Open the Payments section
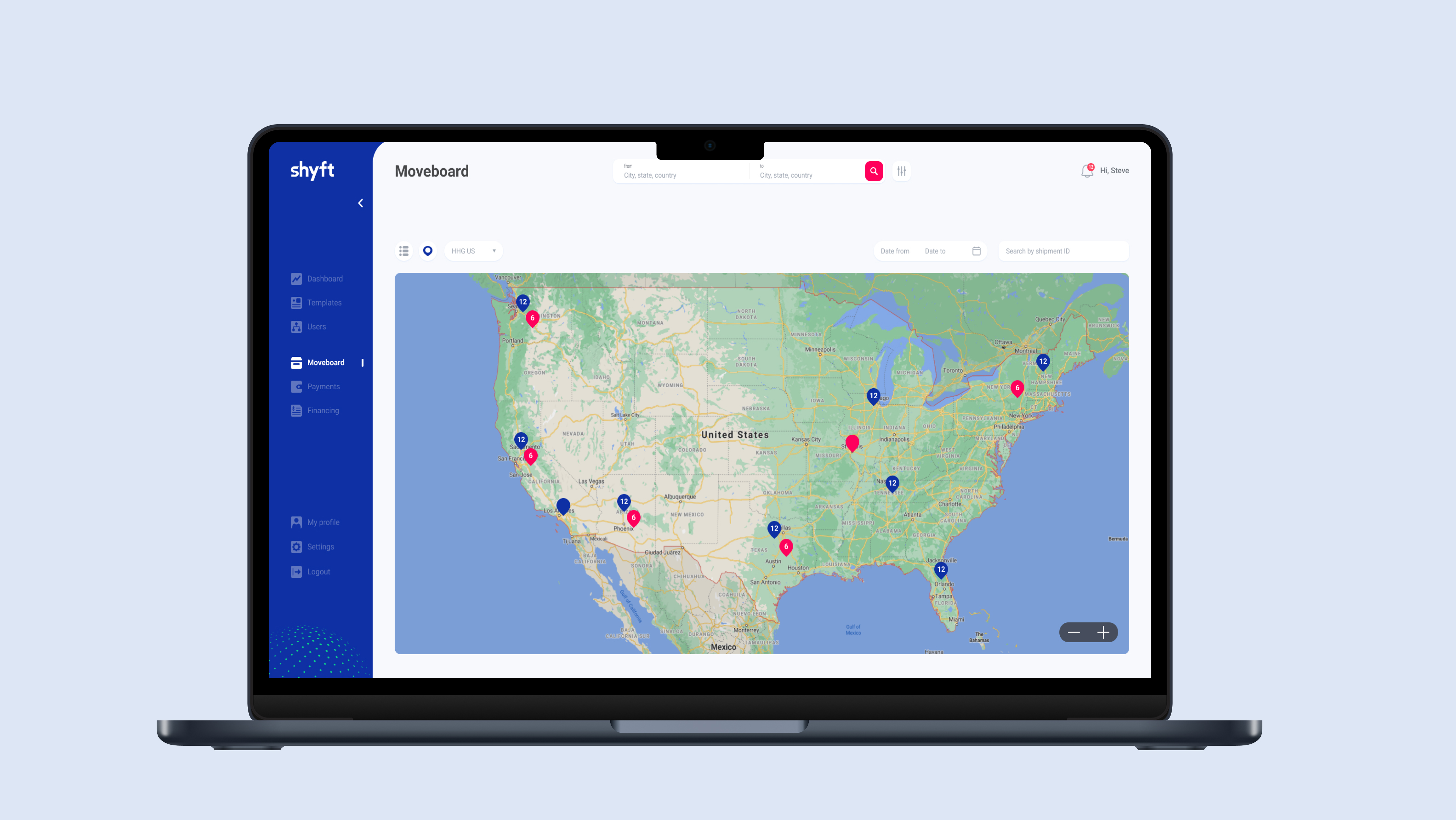1456x820 pixels. tap(323, 386)
